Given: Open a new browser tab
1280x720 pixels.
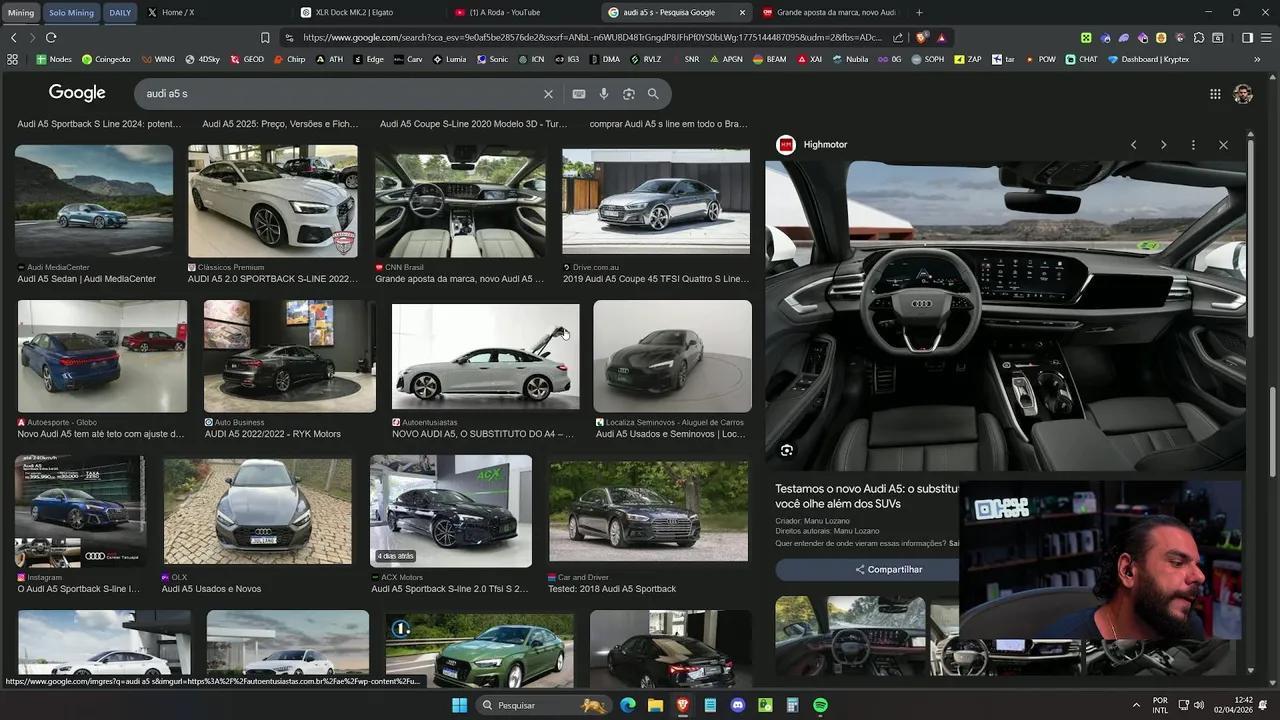Looking at the screenshot, I should click(x=919, y=12).
